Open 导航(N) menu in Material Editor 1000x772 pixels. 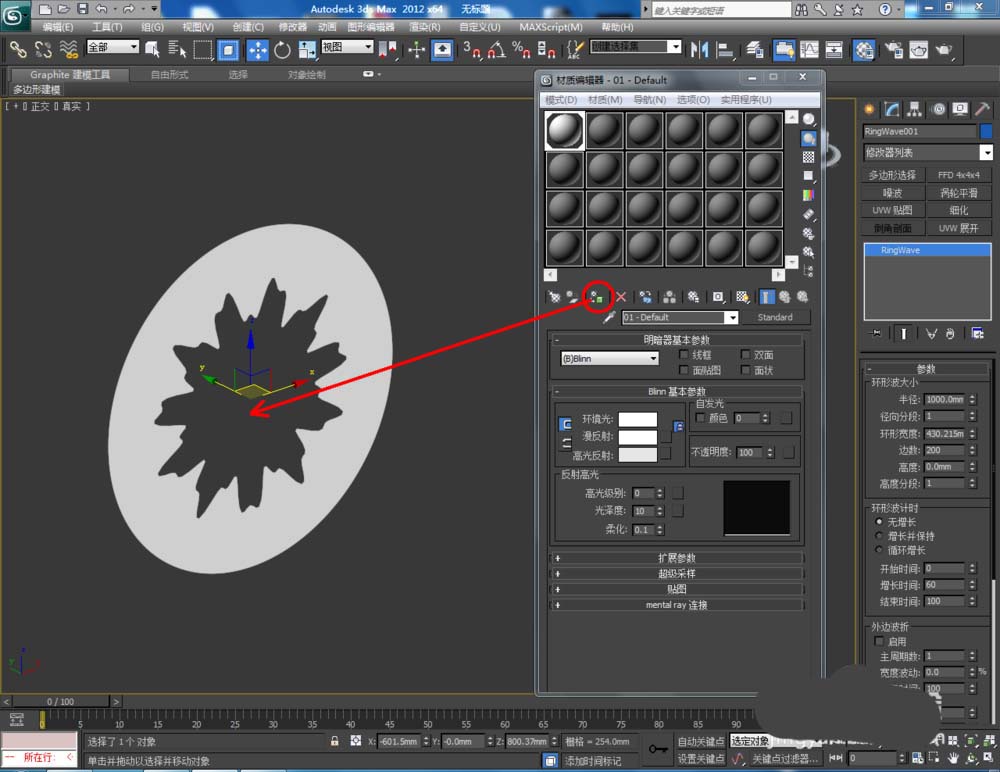coord(649,100)
